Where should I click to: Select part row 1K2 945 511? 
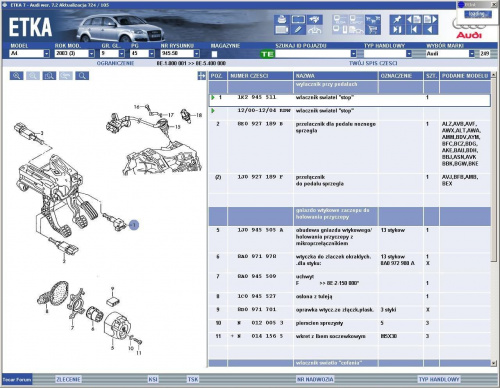click(350, 100)
